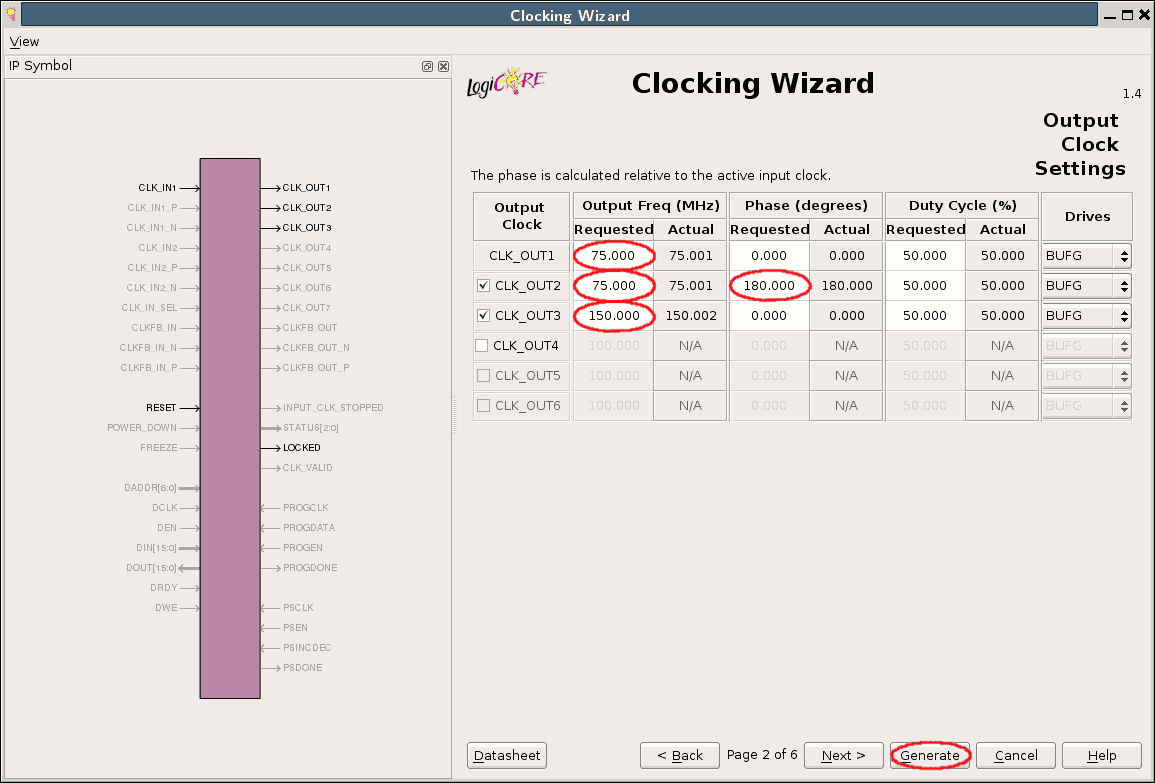The width and height of the screenshot is (1155, 783).
Task: Open the Datasheet
Action: [507, 755]
